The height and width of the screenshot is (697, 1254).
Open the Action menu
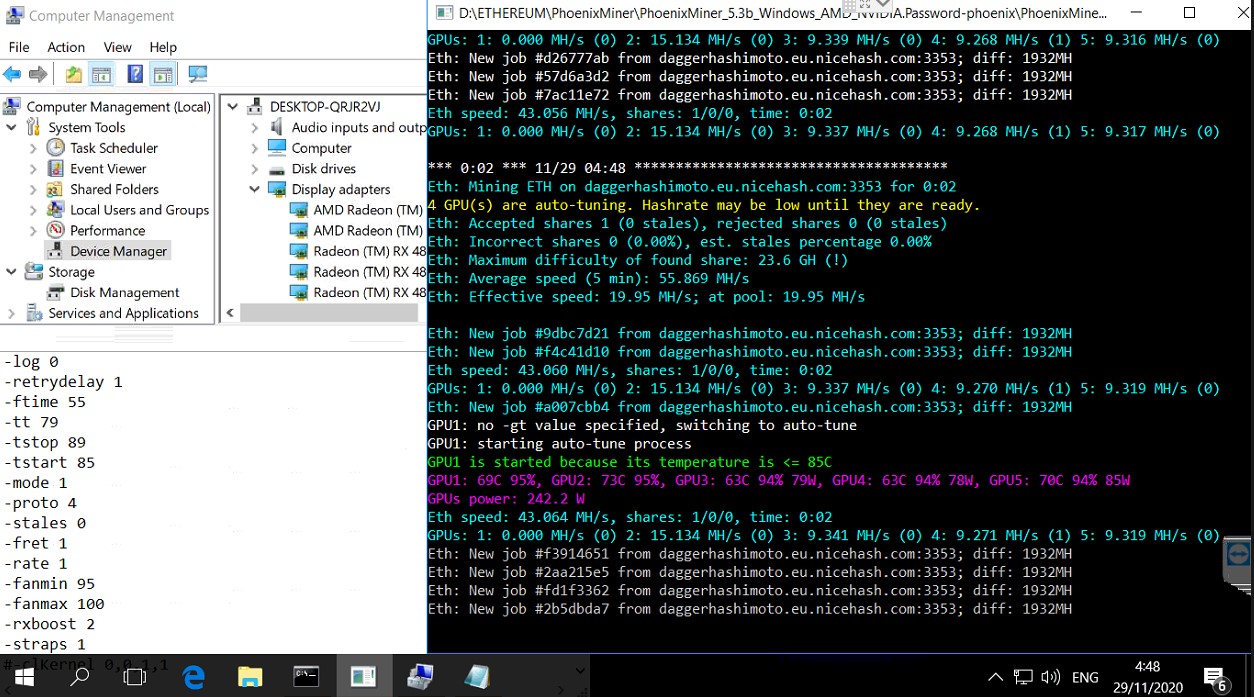tap(66, 47)
